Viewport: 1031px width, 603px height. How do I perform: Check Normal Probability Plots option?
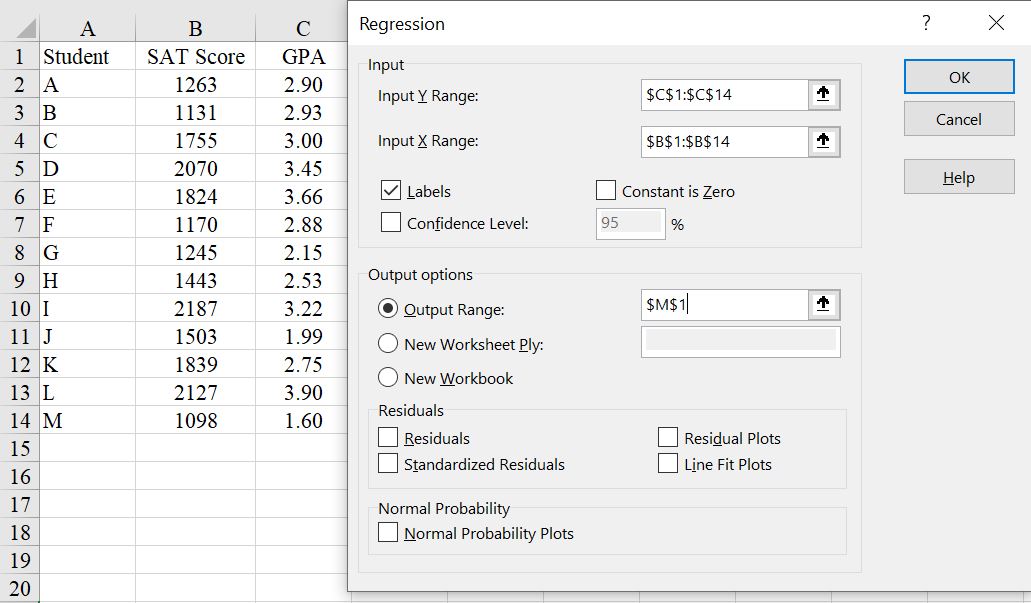tap(388, 533)
